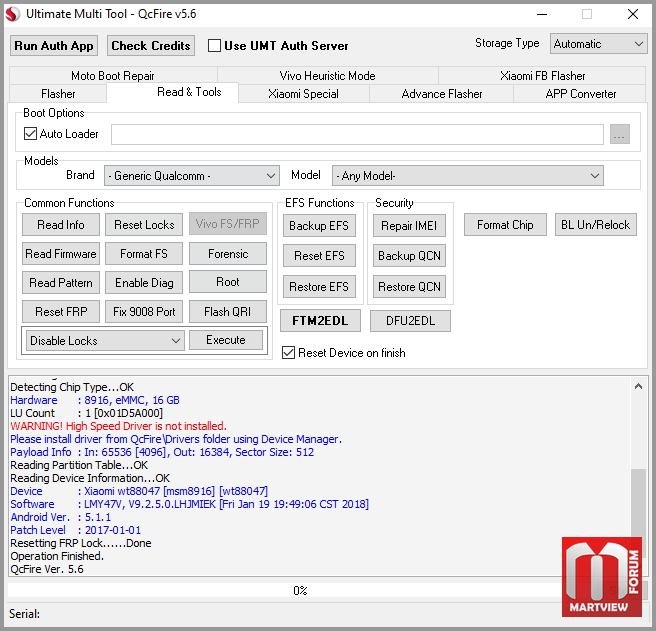Open the Moto Boot Repair tab
The height and width of the screenshot is (631, 656).
(x=113, y=76)
